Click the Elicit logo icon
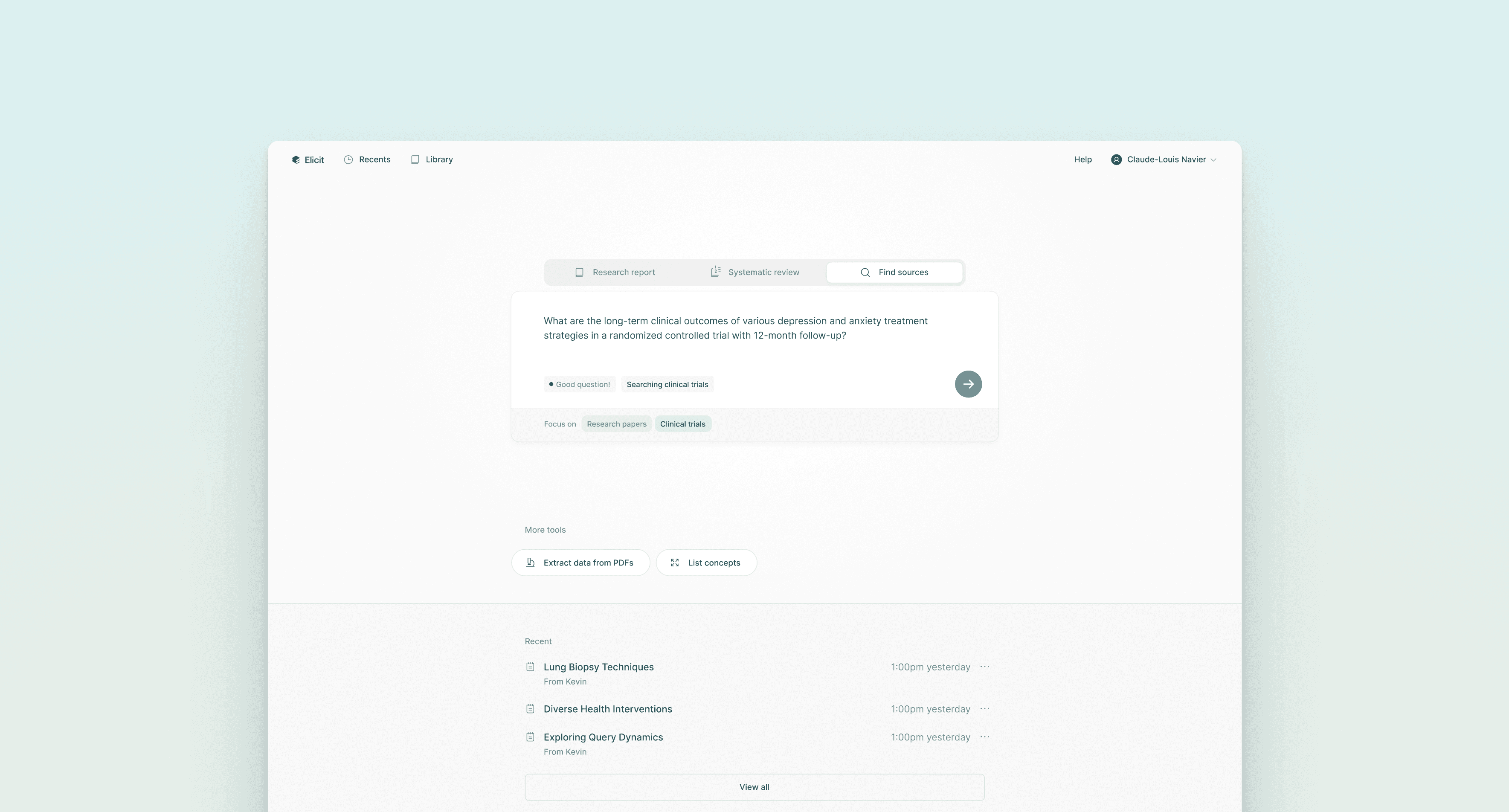The height and width of the screenshot is (812, 1509). click(x=296, y=159)
